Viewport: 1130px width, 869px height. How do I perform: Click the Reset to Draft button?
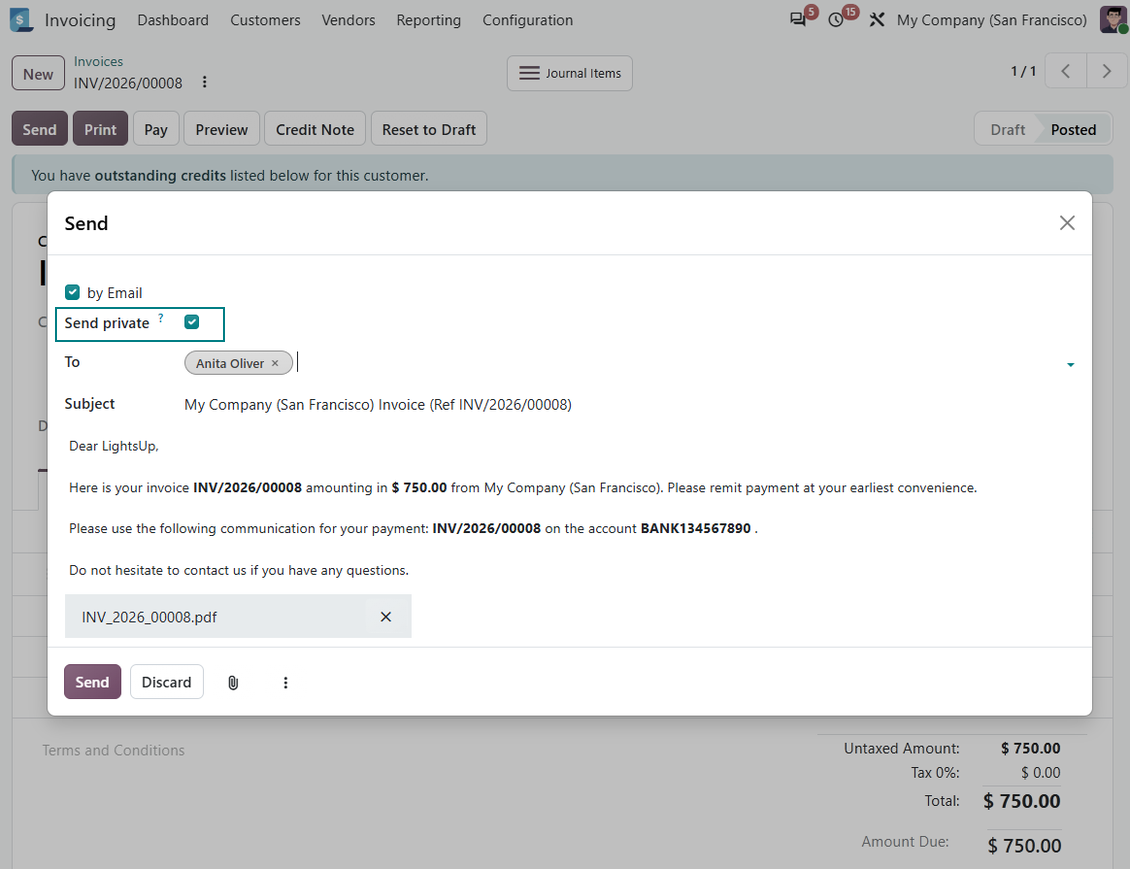pyautogui.click(x=429, y=129)
